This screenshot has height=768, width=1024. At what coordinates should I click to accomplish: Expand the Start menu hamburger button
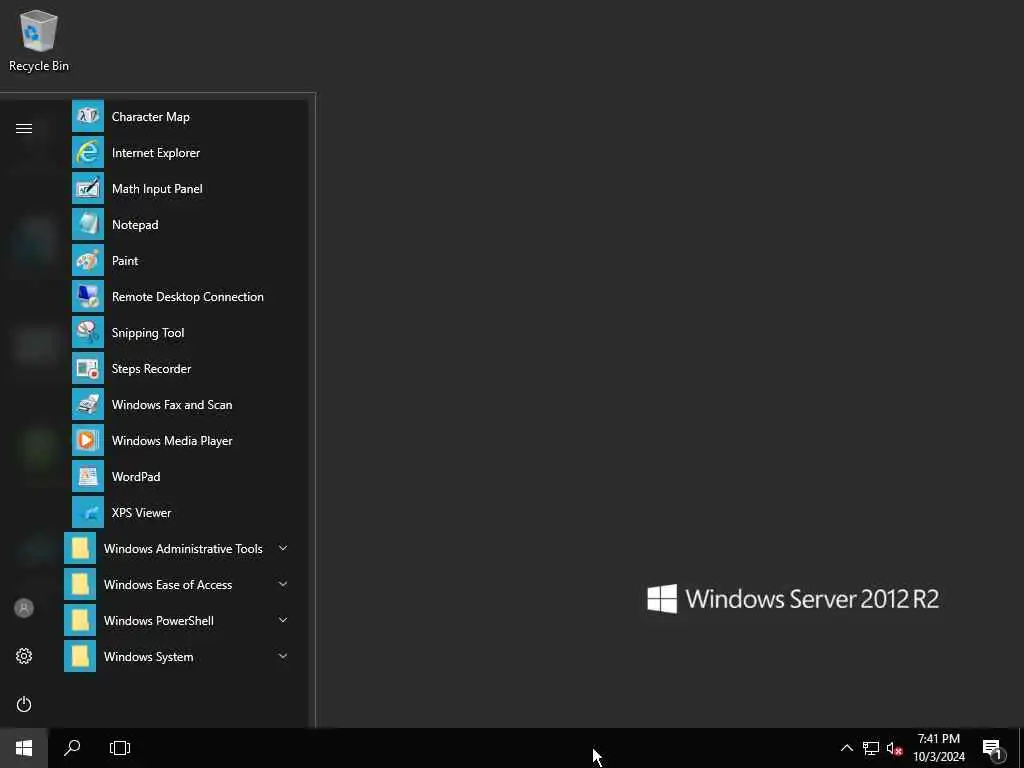coord(24,128)
